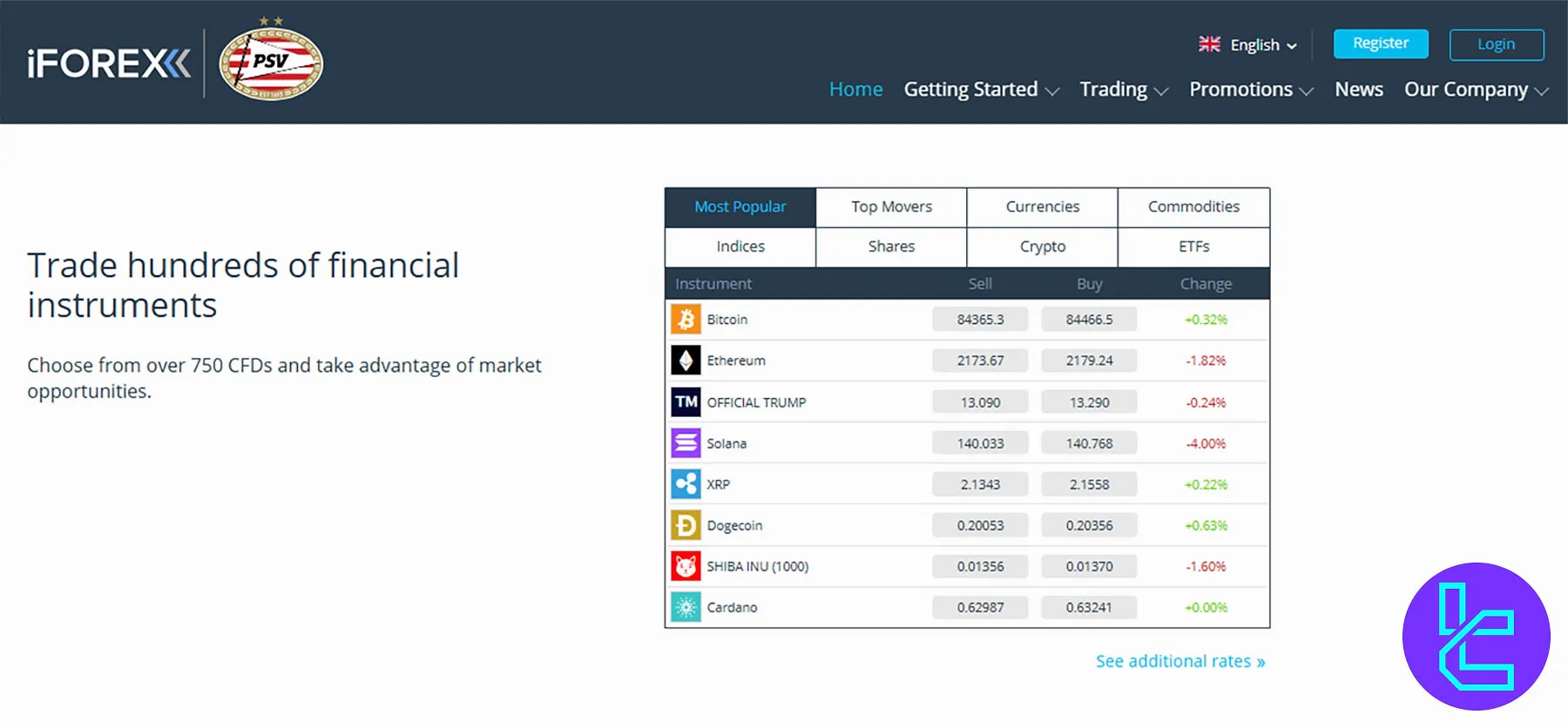
Task: Switch to the Indices tab
Action: pyautogui.click(x=740, y=247)
